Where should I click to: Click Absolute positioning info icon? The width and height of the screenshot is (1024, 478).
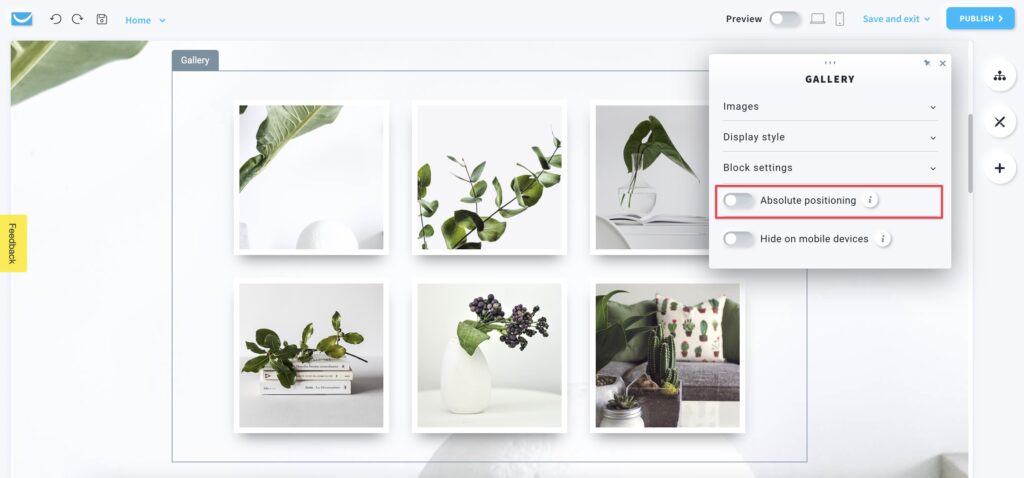pyautogui.click(x=870, y=200)
